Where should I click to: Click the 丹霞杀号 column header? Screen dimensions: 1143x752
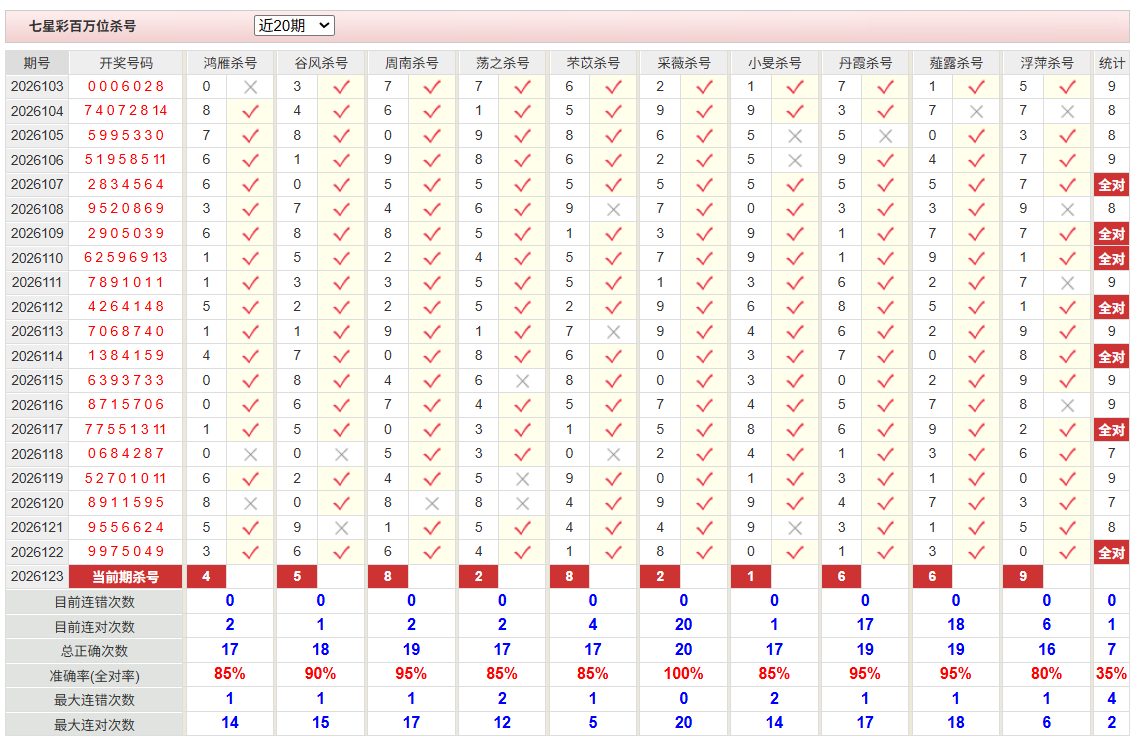pos(865,63)
